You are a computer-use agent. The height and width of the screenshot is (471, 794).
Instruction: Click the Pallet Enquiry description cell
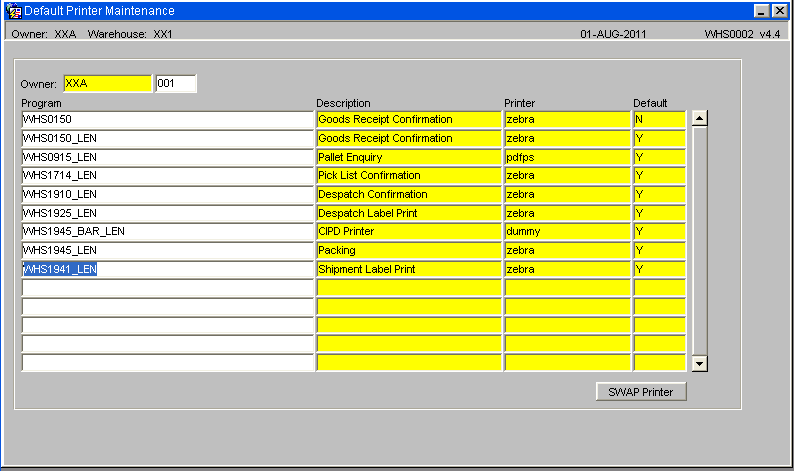tap(409, 157)
